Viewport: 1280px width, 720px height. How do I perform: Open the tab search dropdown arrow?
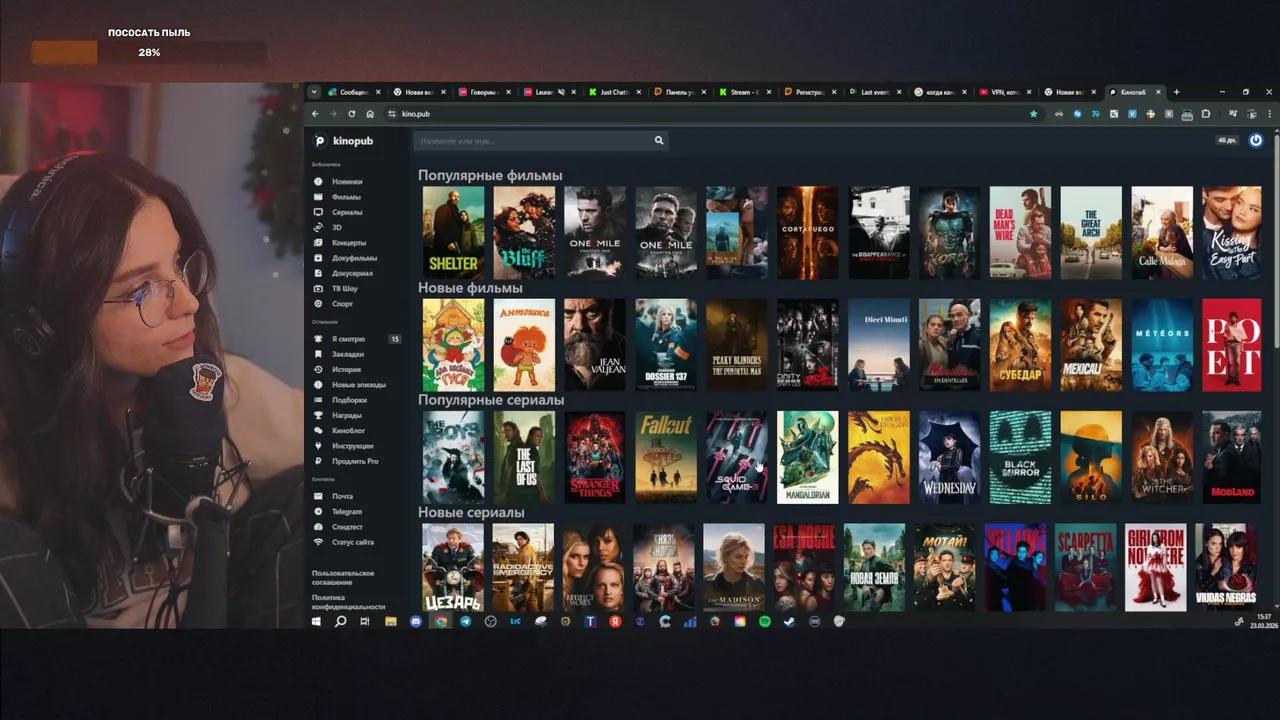[x=314, y=92]
